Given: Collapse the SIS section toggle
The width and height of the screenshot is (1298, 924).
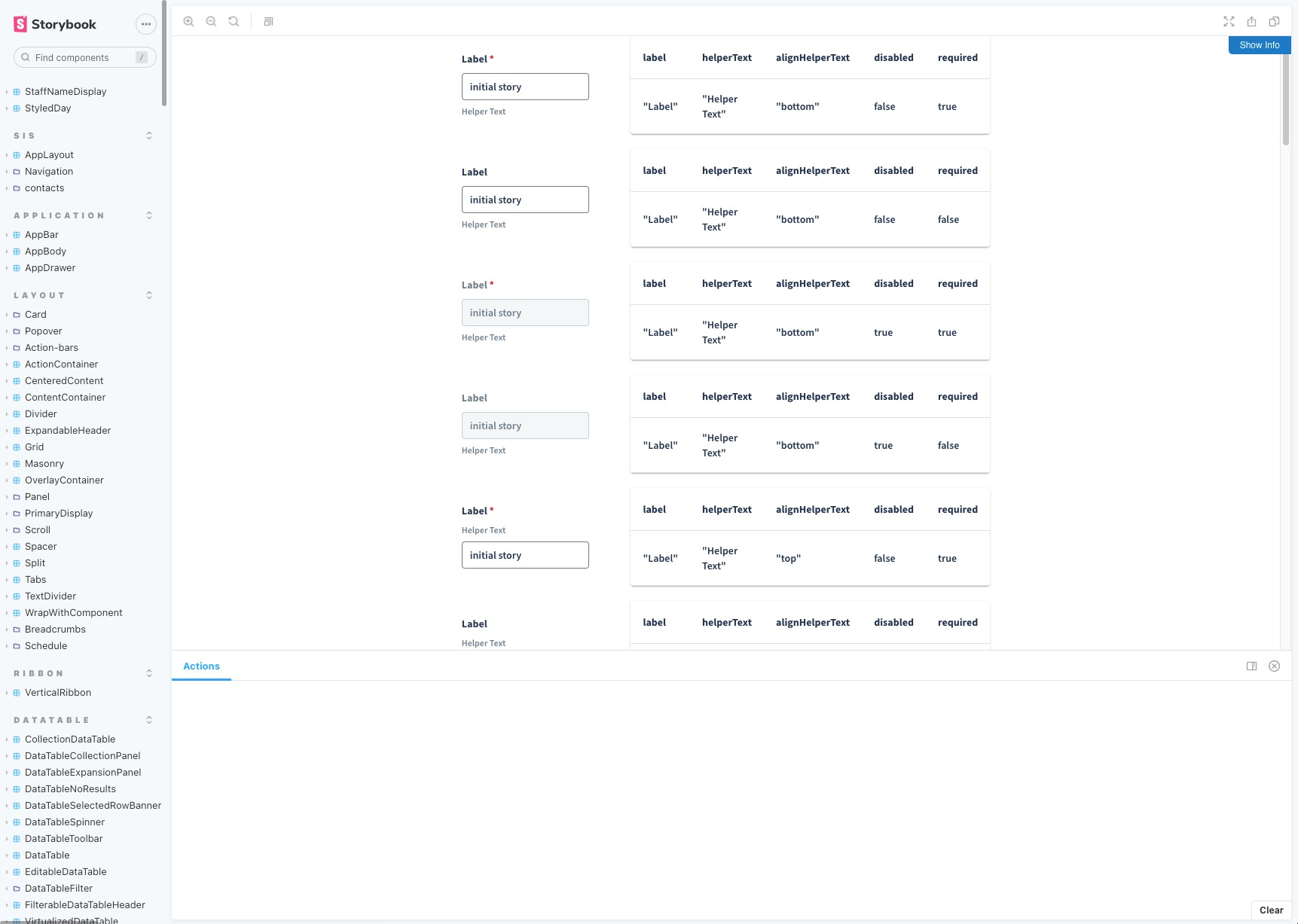Looking at the screenshot, I should 149,136.
